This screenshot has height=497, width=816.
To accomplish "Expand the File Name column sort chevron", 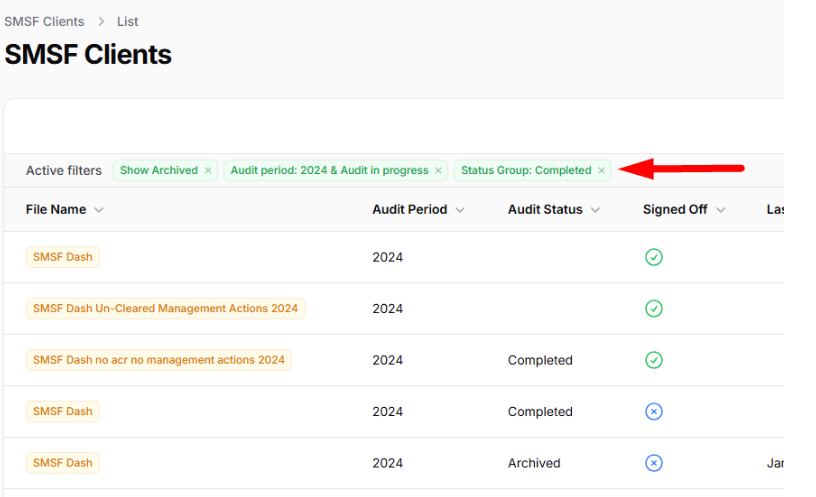I will point(99,210).
